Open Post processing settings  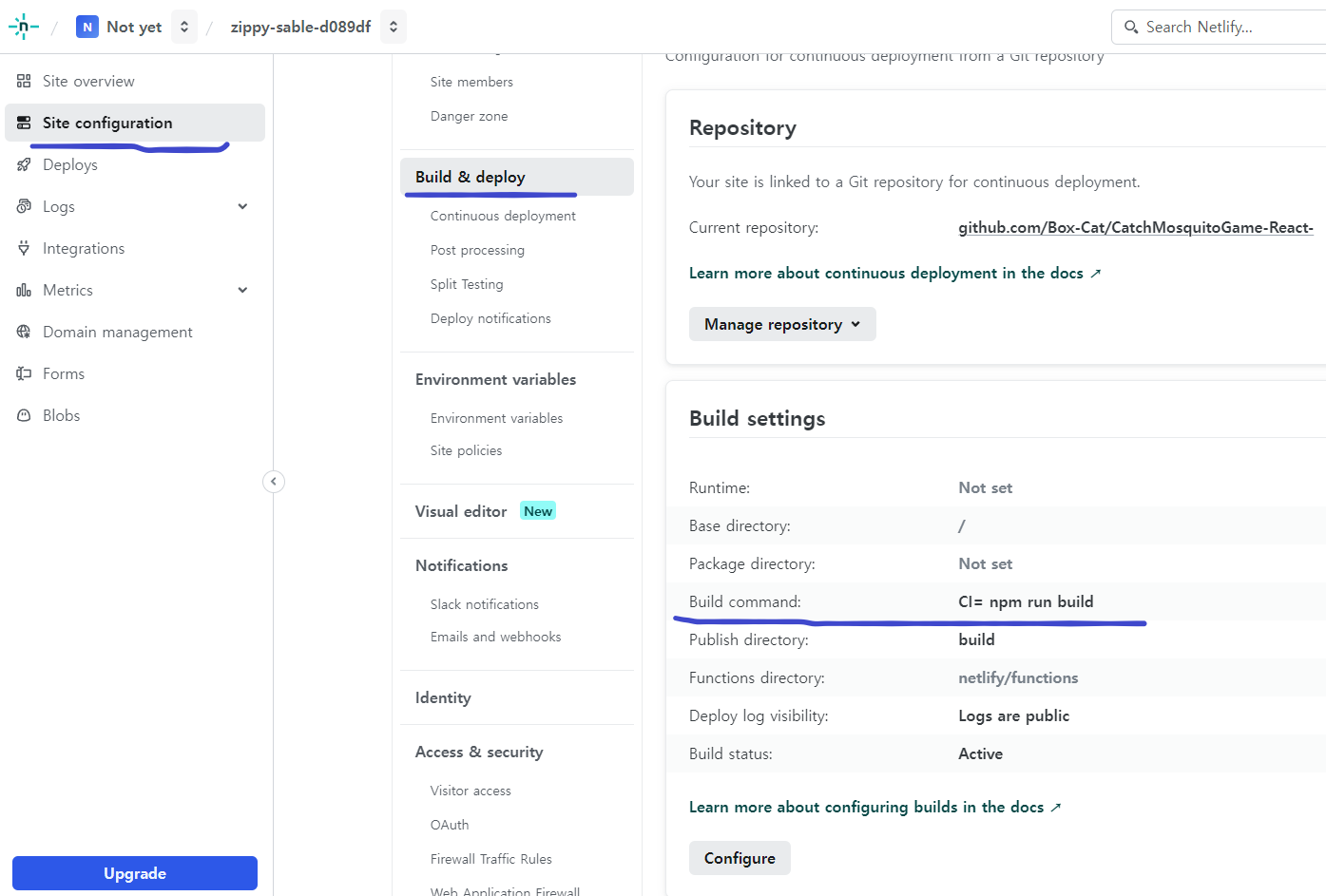pyautogui.click(x=477, y=250)
